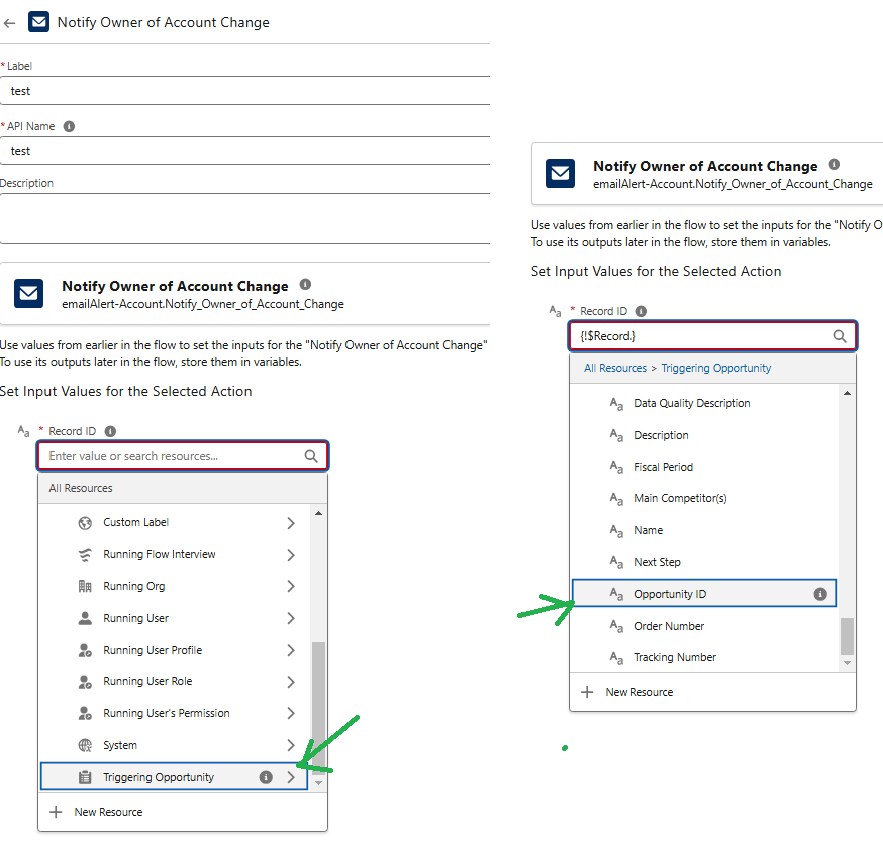This screenshot has width=883, height=841.
Task: Click the Label input containing test
Action: click(x=245, y=91)
